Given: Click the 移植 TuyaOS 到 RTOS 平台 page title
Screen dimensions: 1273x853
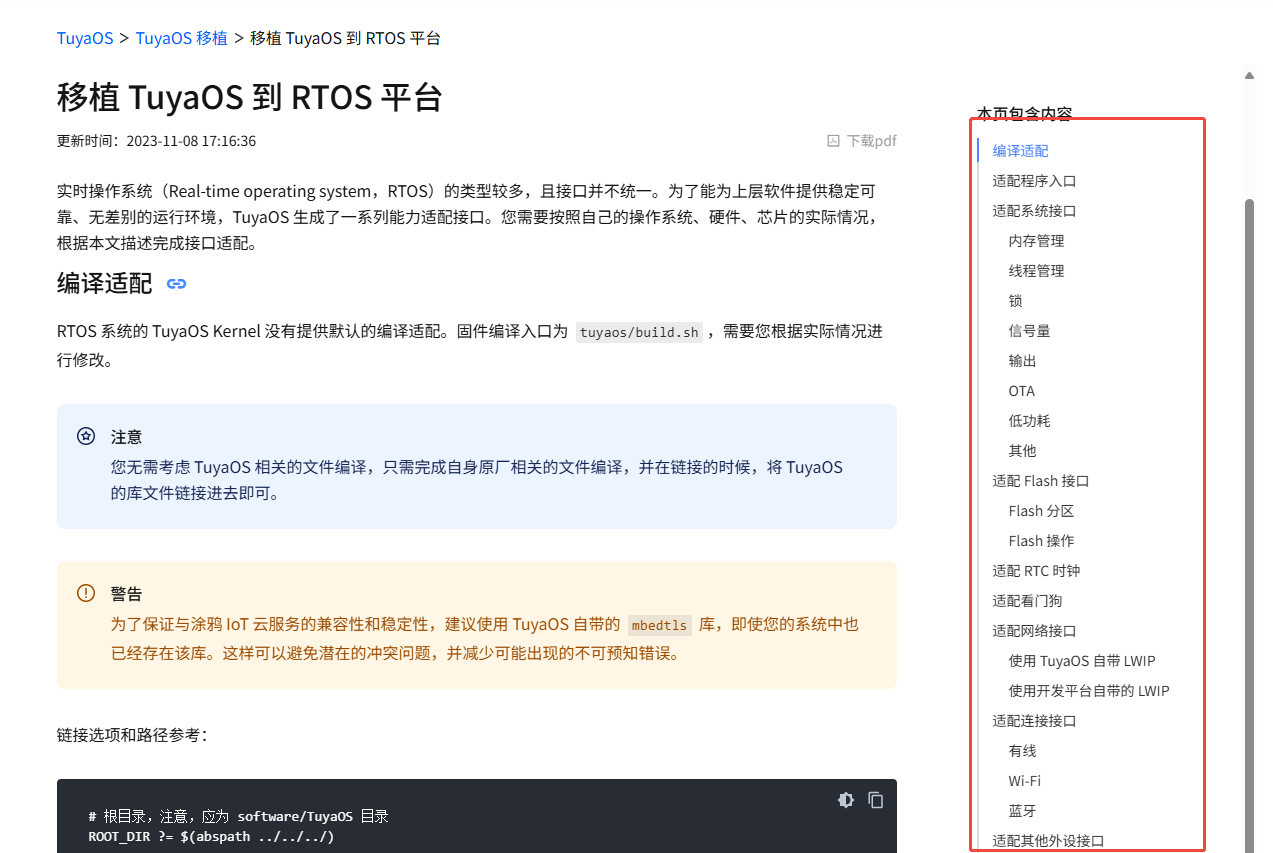Looking at the screenshot, I should coord(250,98).
